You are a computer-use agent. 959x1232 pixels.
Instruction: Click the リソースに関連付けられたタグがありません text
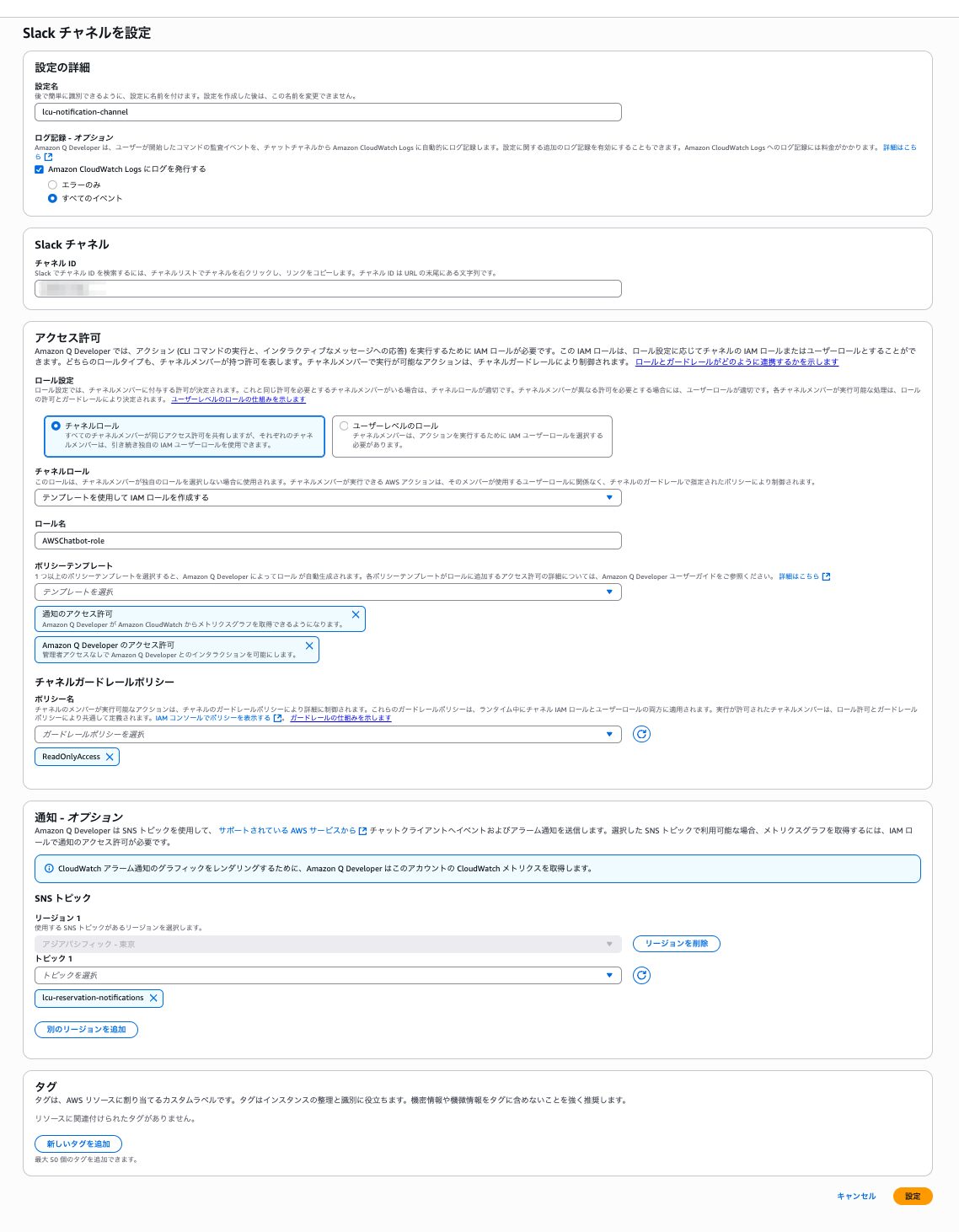115,1119
